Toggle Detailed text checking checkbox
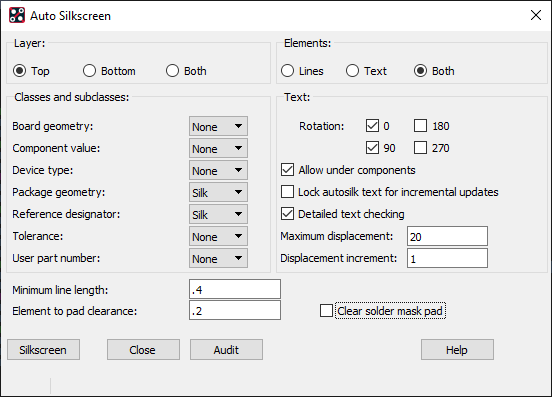The image size is (552, 397). point(287,214)
